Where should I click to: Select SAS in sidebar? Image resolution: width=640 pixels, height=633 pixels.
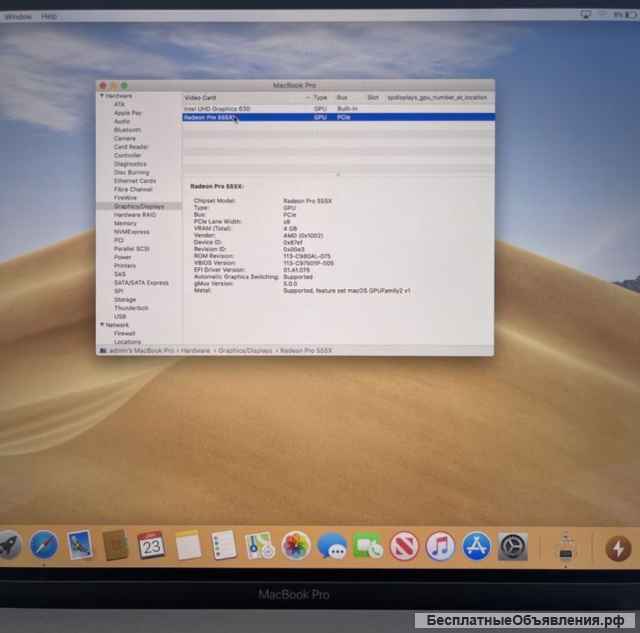click(120, 274)
